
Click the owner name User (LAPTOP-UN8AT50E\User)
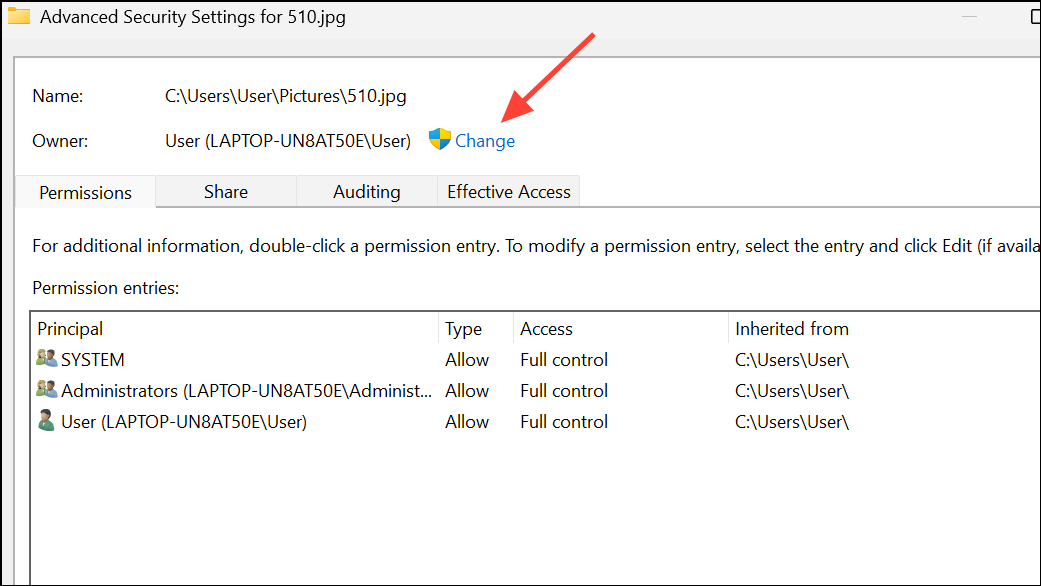pyautogui.click(x=288, y=141)
